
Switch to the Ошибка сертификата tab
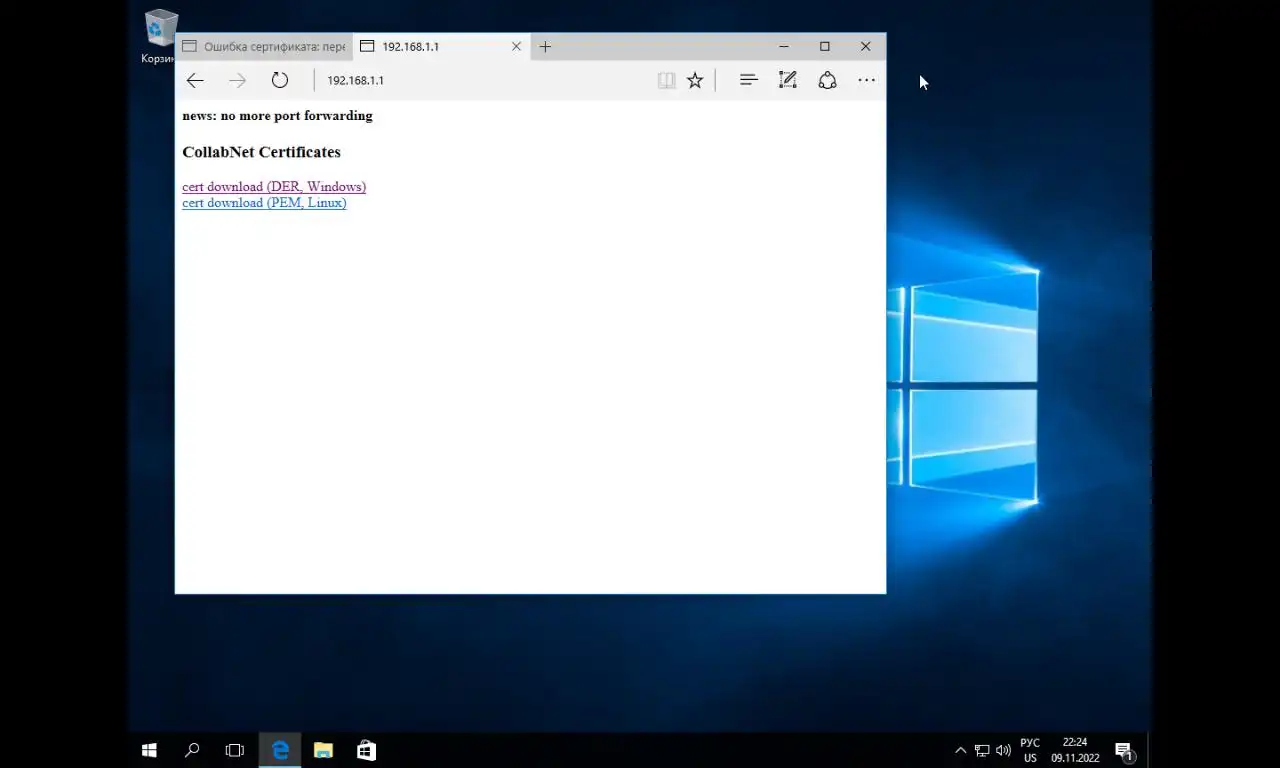[x=265, y=46]
